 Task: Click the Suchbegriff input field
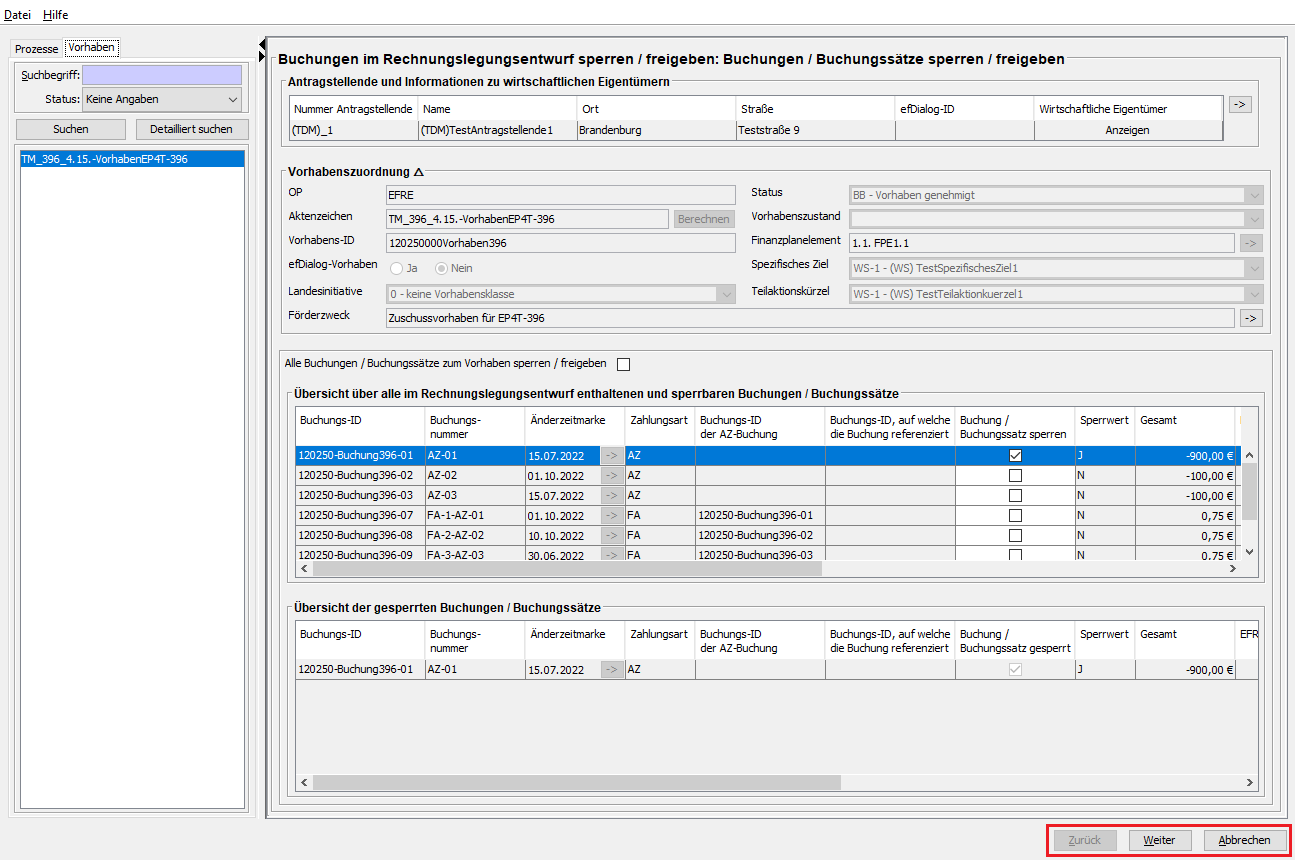click(162, 75)
